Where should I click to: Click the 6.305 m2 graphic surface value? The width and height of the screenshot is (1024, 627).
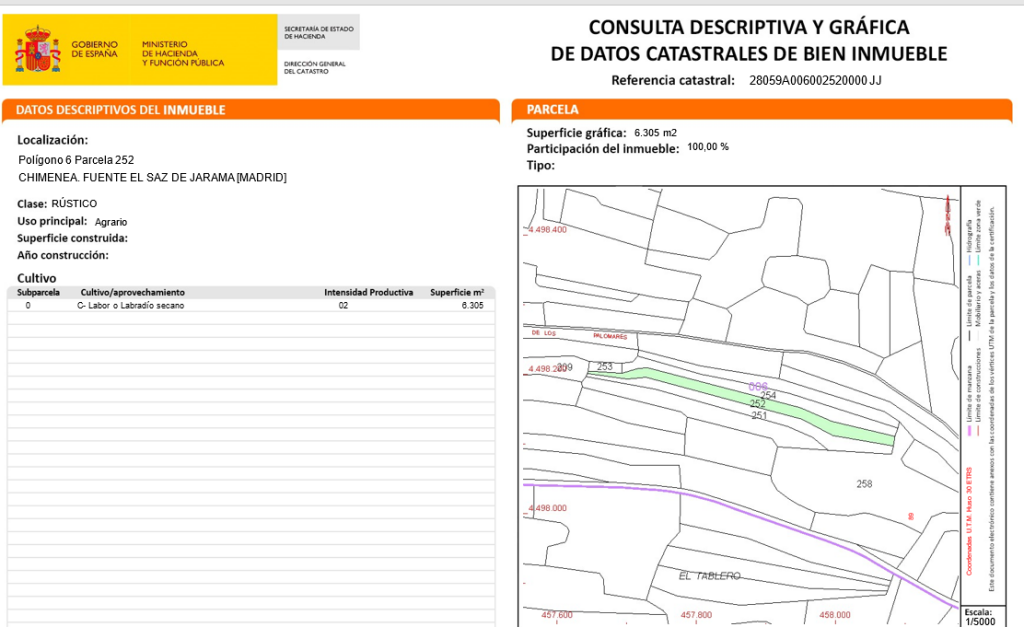(656, 133)
